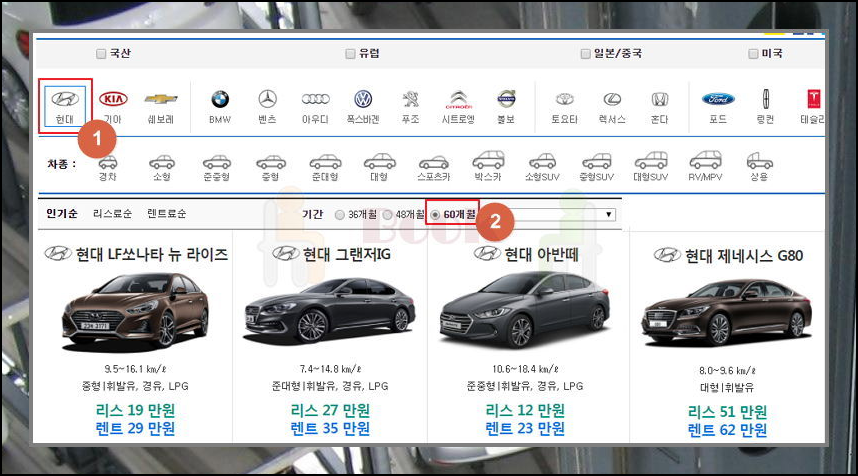Screen dimensions: 858x476
Task: Filter by 대형 car type icon
Action: (x=380, y=161)
